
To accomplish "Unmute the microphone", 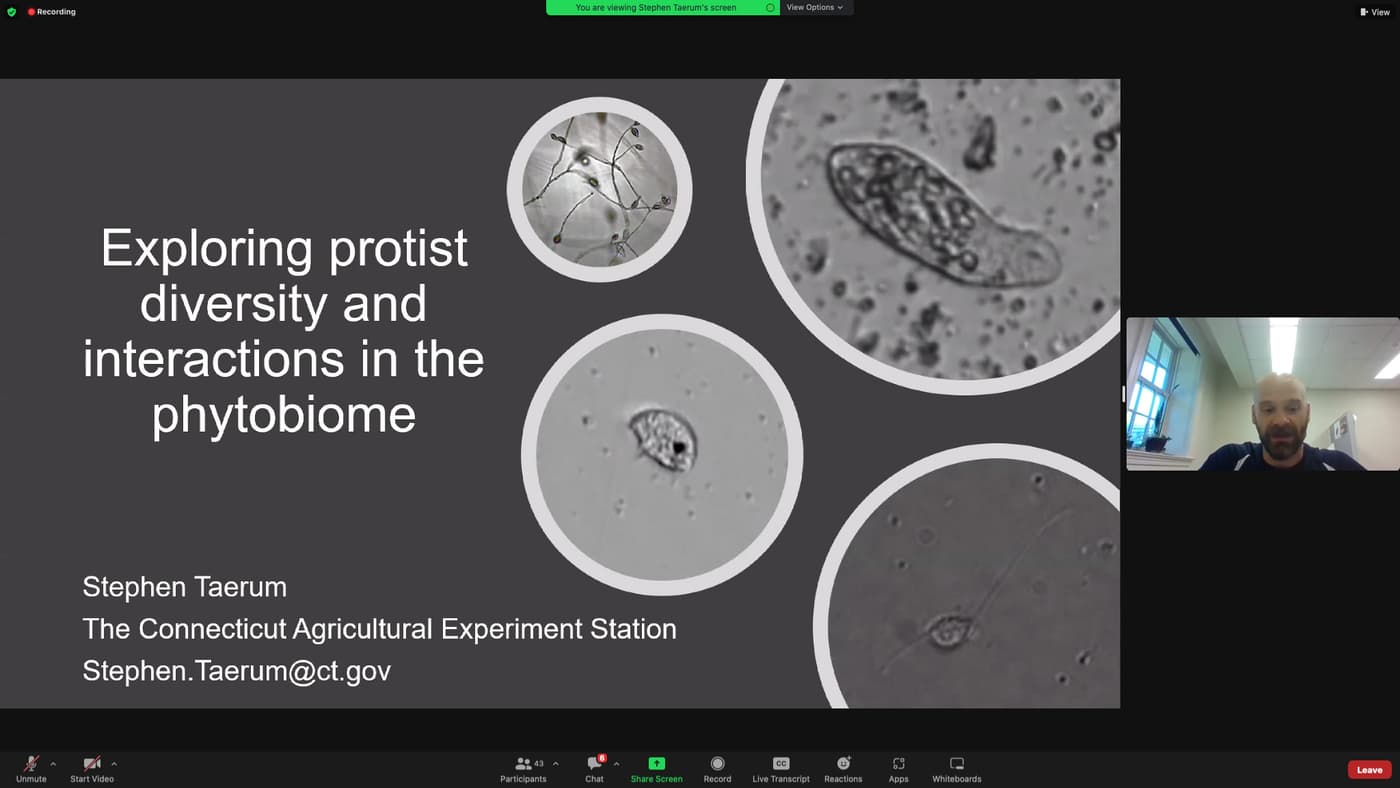I will point(31,769).
